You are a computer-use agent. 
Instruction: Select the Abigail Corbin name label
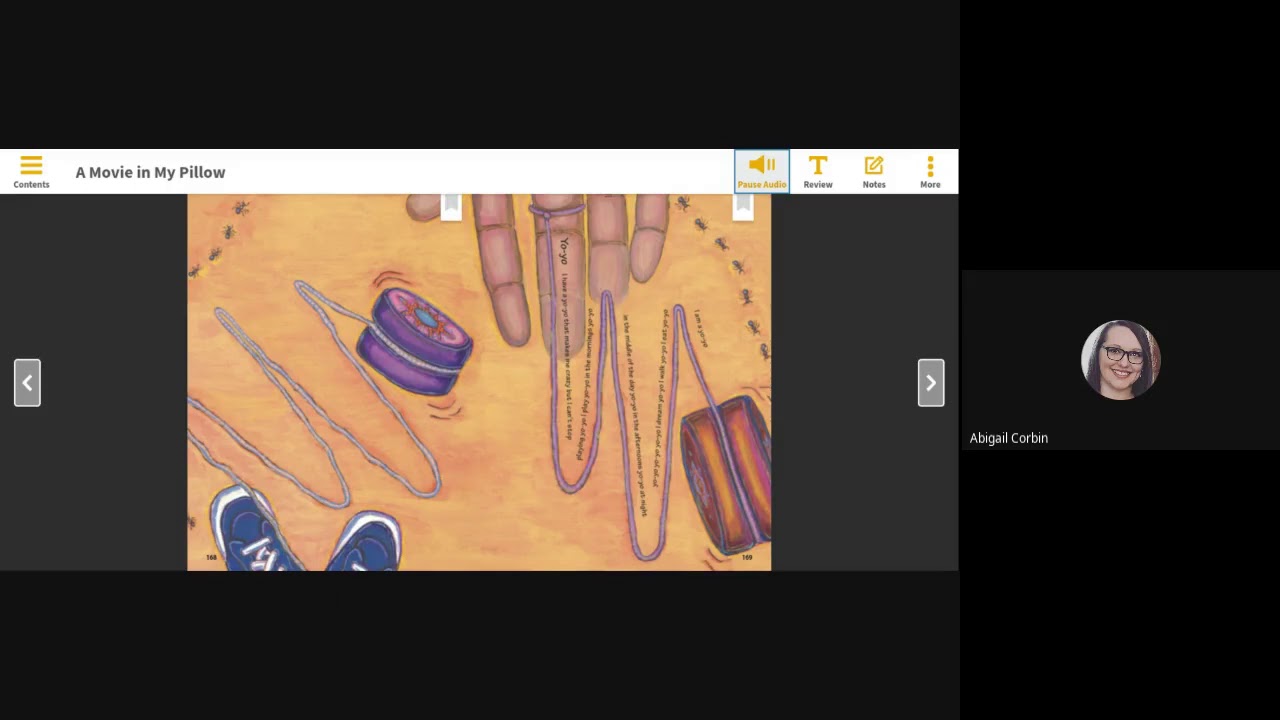(x=1009, y=438)
